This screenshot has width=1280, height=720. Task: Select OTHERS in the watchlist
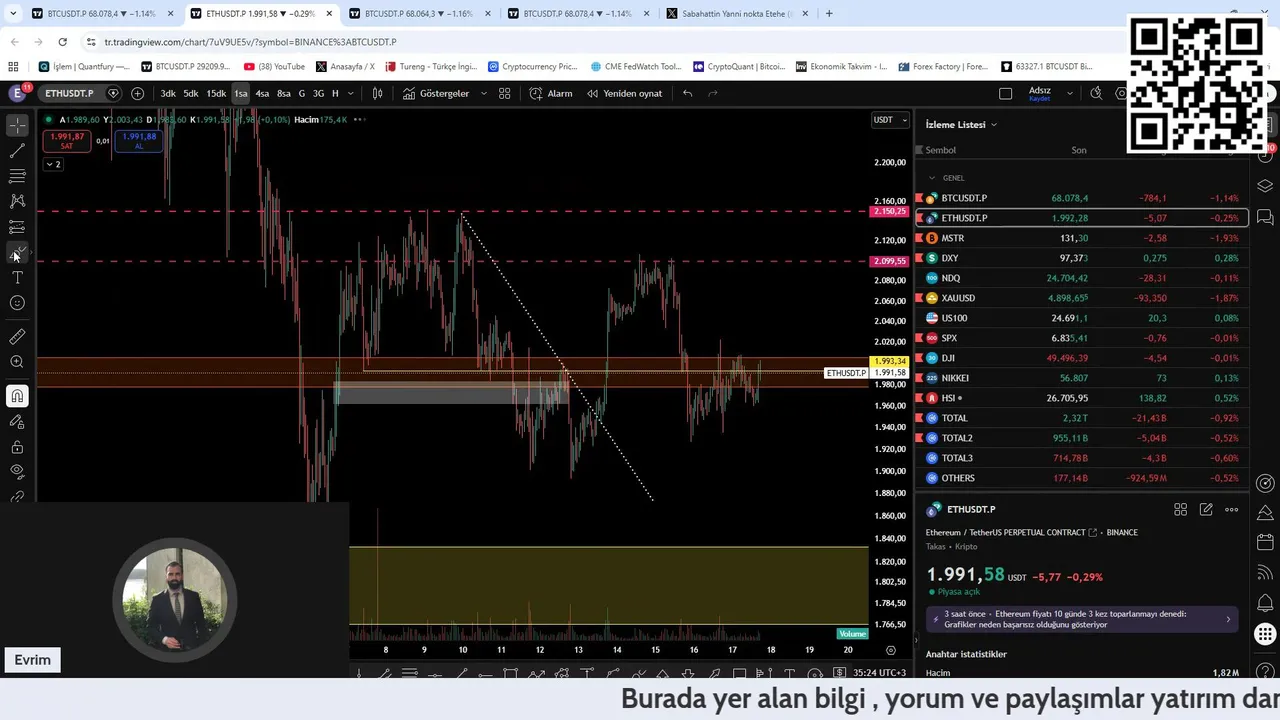[x=1082, y=478]
